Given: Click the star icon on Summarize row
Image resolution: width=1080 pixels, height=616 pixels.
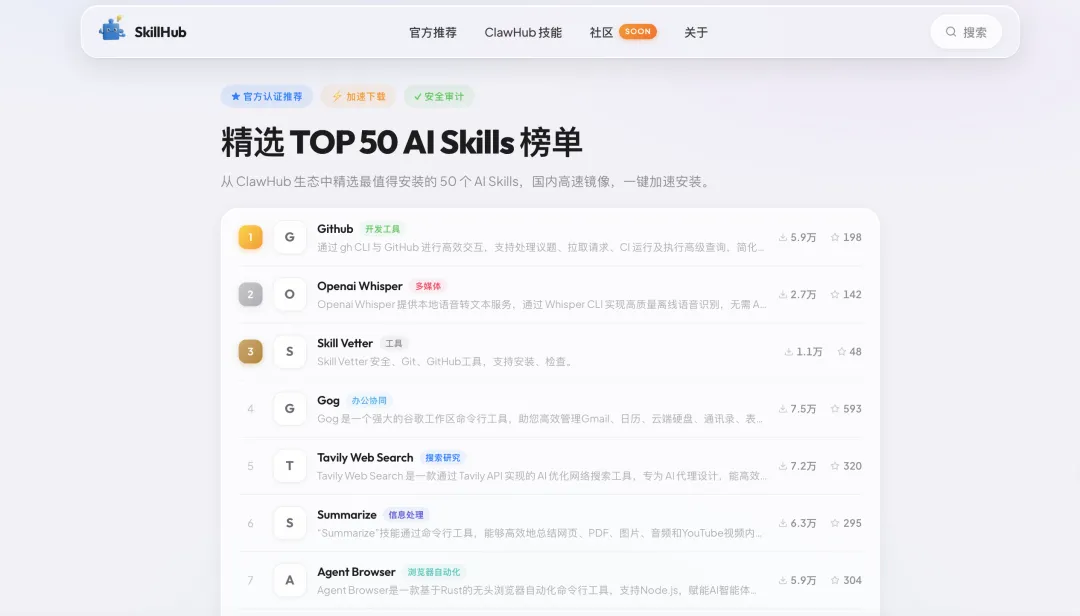Looking at the screenshot, I should pos(835,523).
